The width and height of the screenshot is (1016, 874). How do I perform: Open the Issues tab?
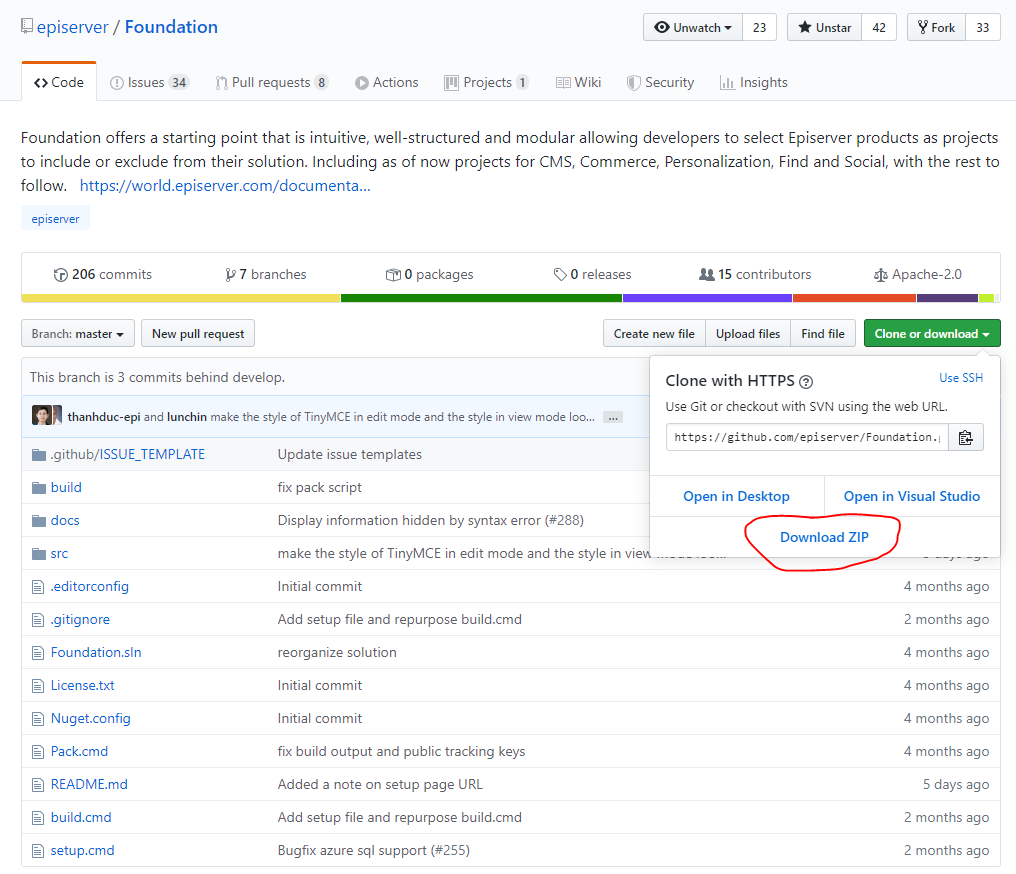(x=148, y=82)
